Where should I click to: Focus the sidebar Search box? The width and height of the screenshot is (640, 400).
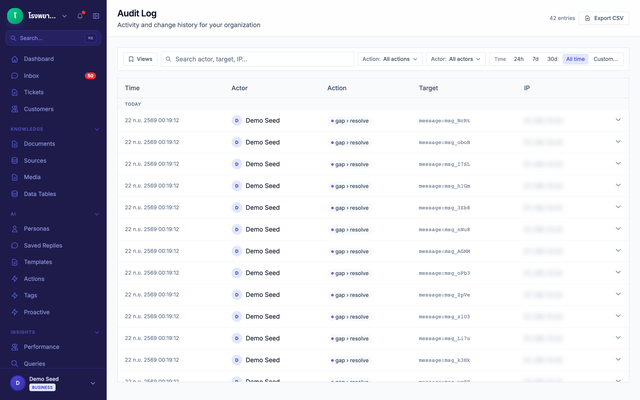point(53,38)
